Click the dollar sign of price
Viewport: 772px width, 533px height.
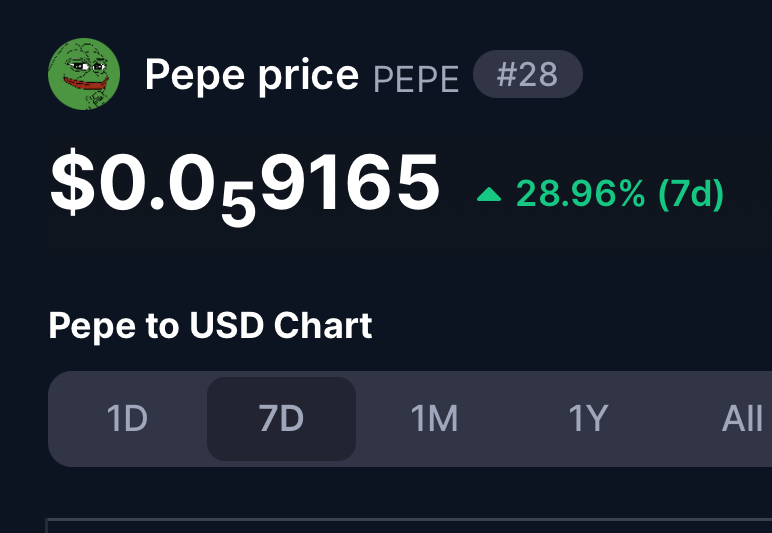coord(72,182)
